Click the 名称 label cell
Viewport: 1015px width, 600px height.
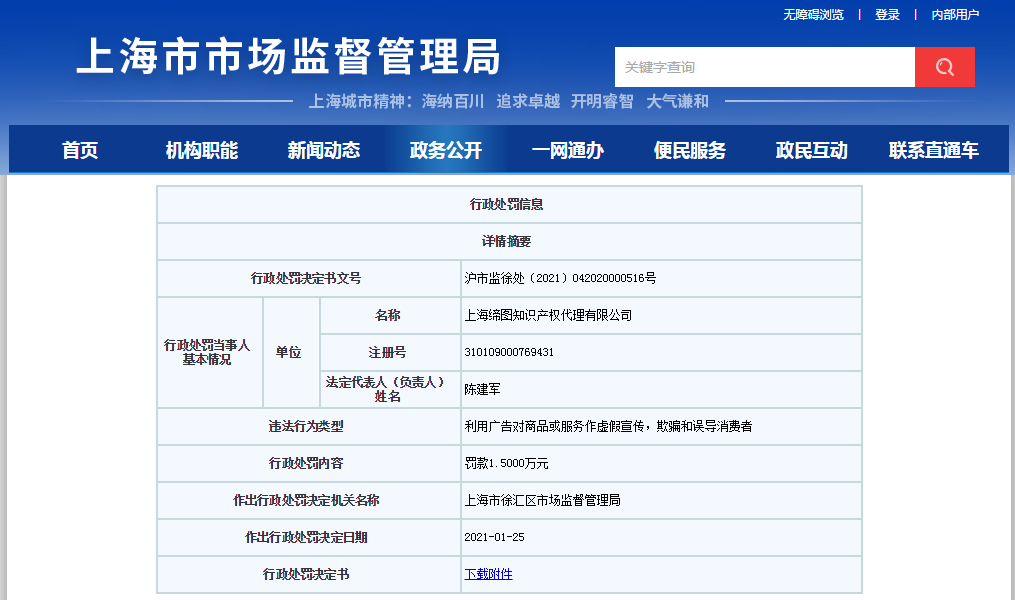coord(390,315)
